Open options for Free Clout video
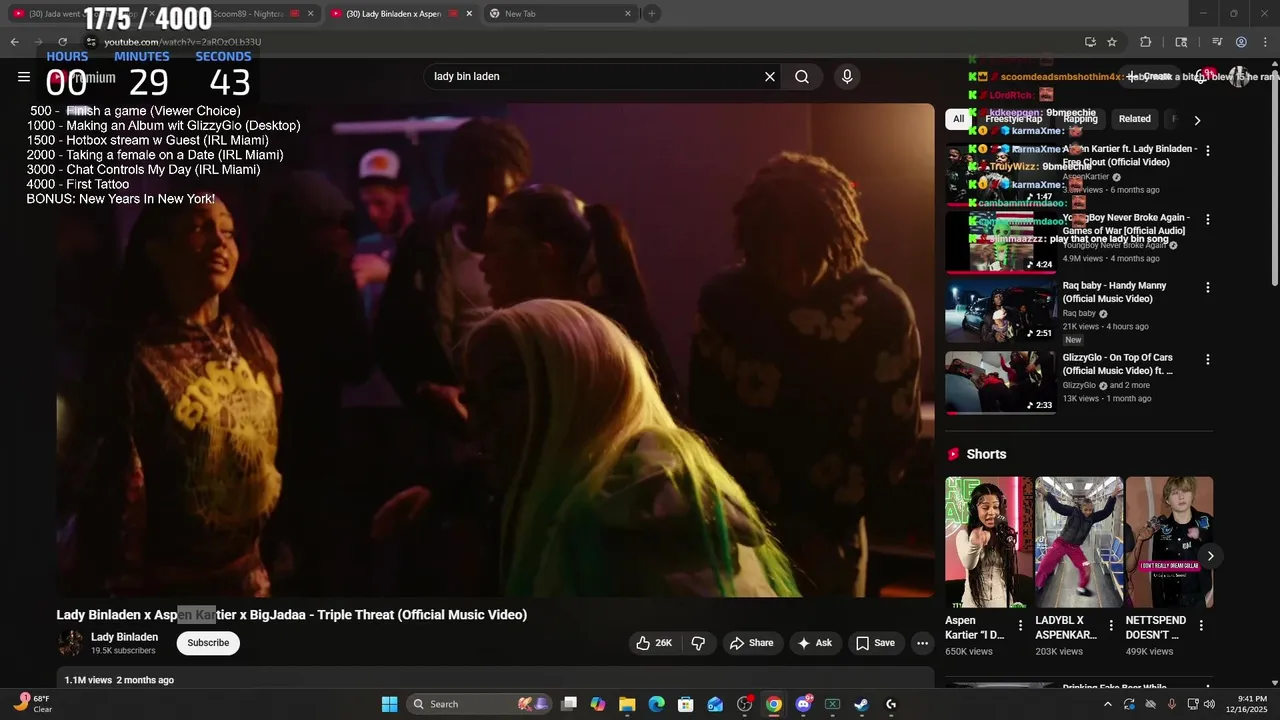 pos(1207,151)
